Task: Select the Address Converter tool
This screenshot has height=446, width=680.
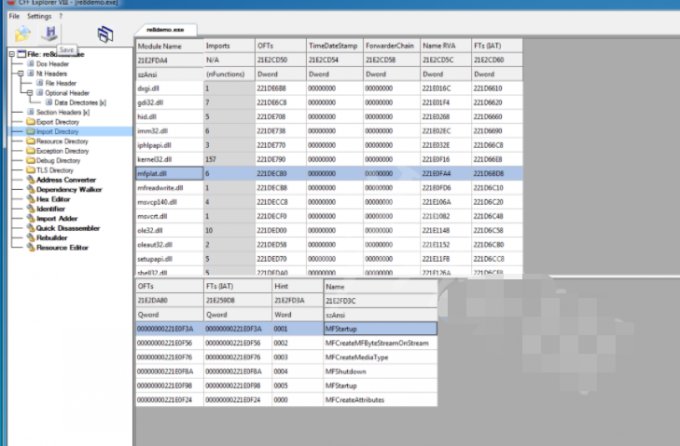Action: tap(65, 180)
